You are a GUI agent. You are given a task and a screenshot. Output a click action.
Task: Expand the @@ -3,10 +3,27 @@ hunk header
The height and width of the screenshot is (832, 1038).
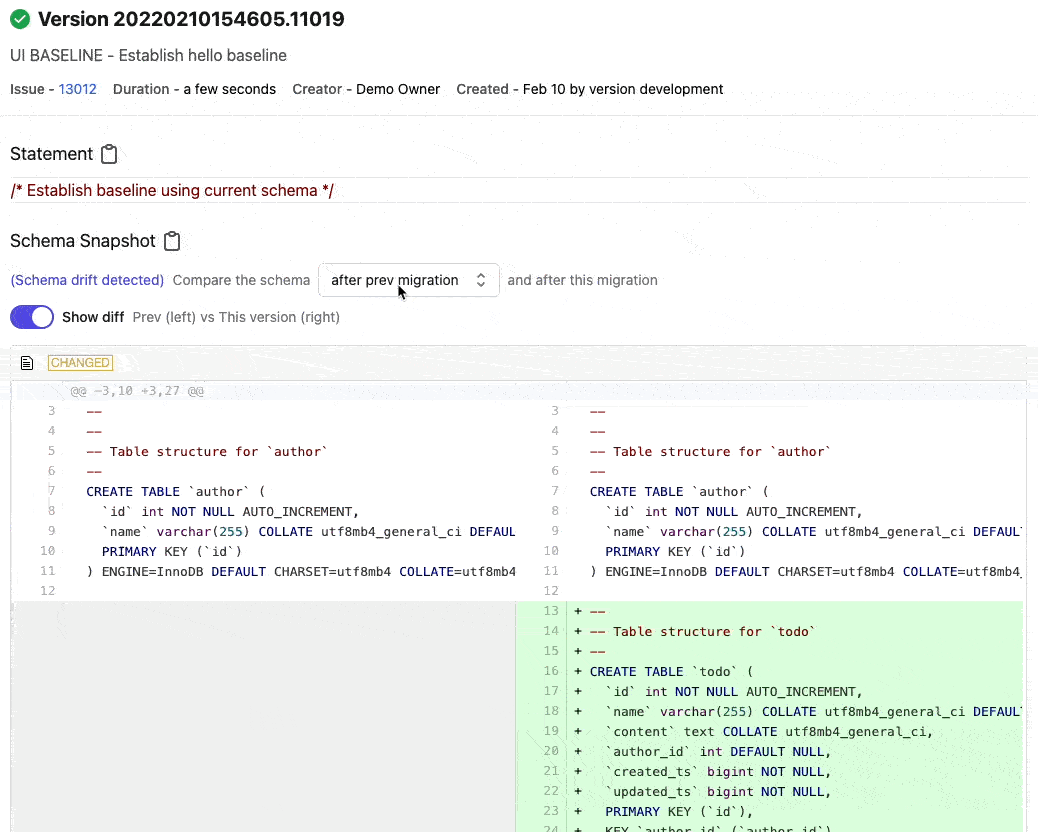(137, 391)
